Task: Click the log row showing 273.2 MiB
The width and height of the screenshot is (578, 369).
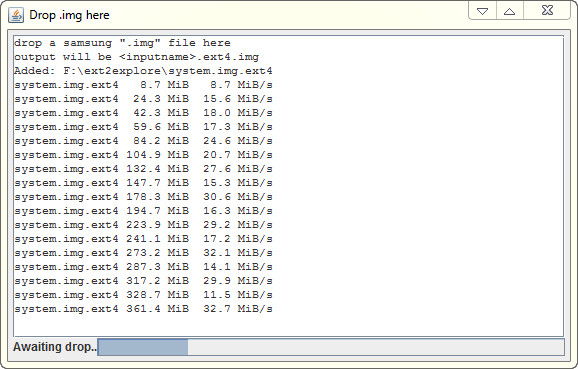Action: 143,253
